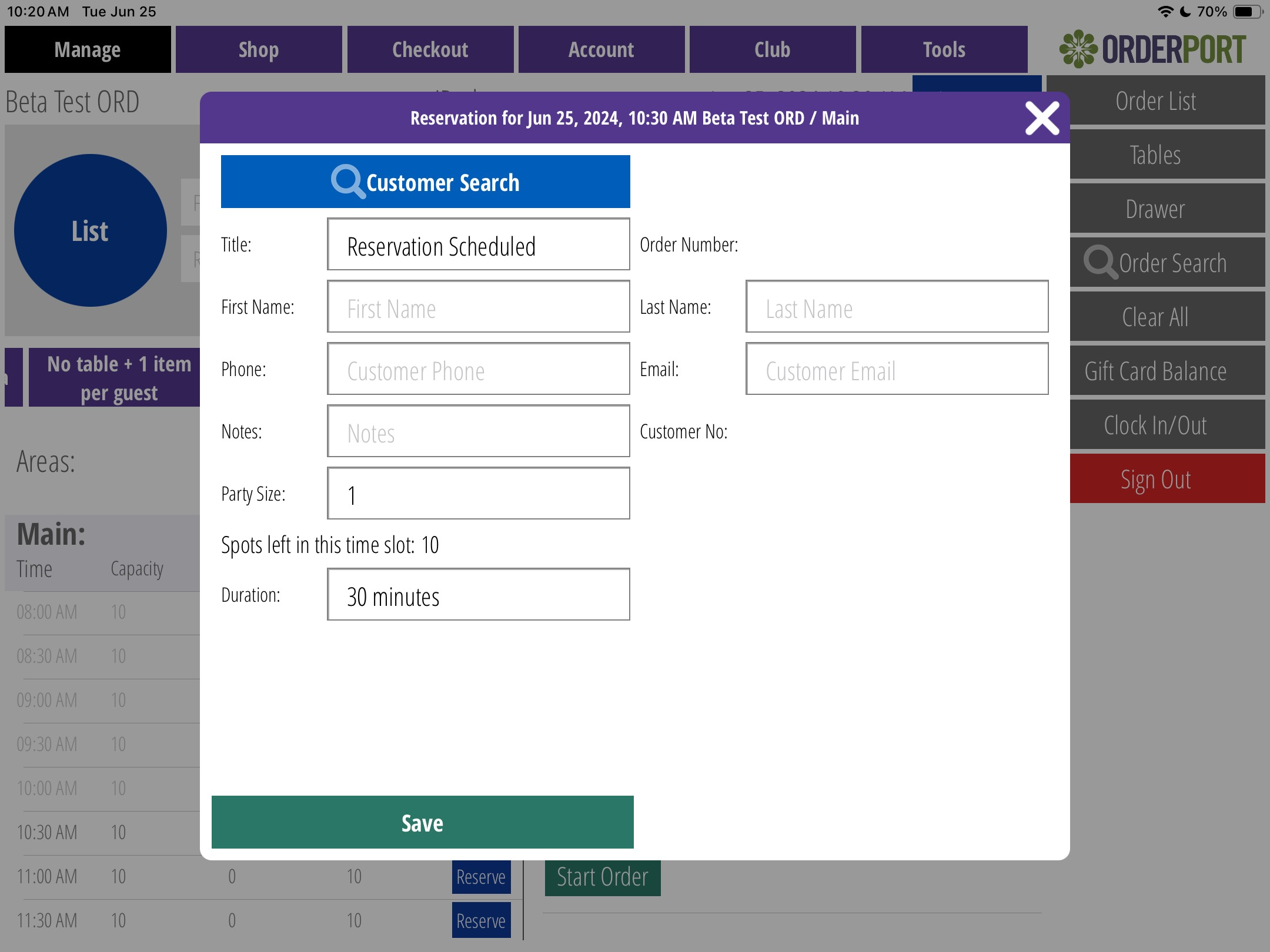The image size is (1270, 952).
Task: Open the Tools tab
Action: (x=944, y=50)
